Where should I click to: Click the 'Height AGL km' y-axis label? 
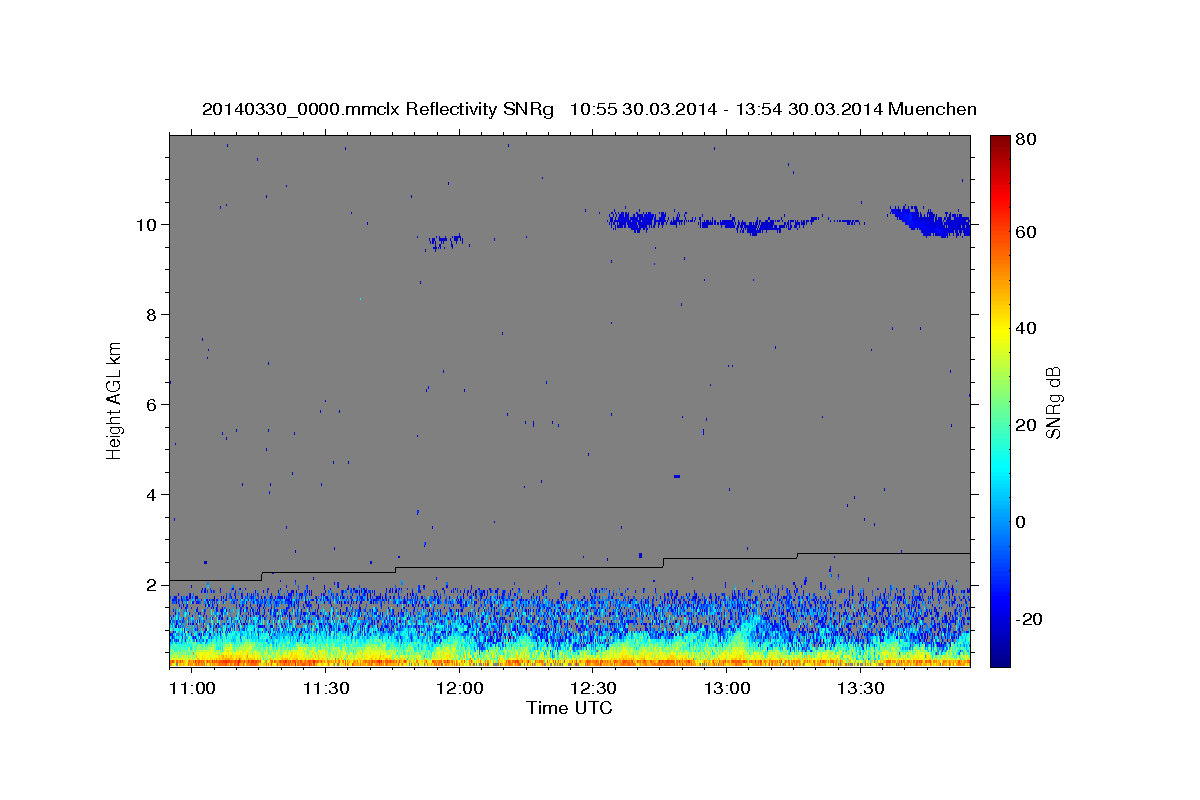tap(115, 400)
